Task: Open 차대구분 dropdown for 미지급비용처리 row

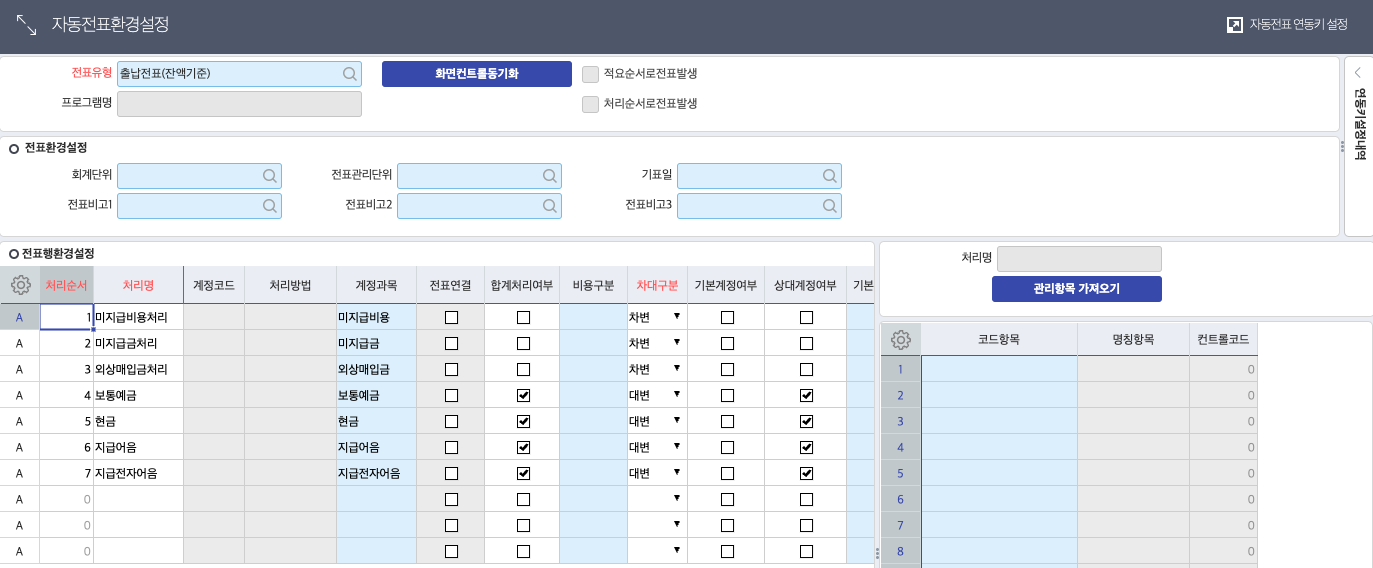Action: [677, 317]
